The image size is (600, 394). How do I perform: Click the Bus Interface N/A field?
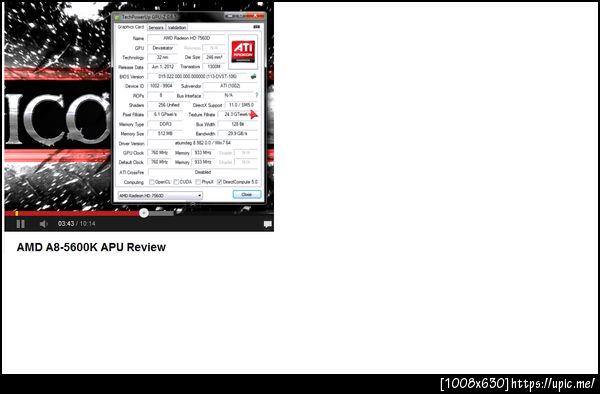[x=228, y=95]
